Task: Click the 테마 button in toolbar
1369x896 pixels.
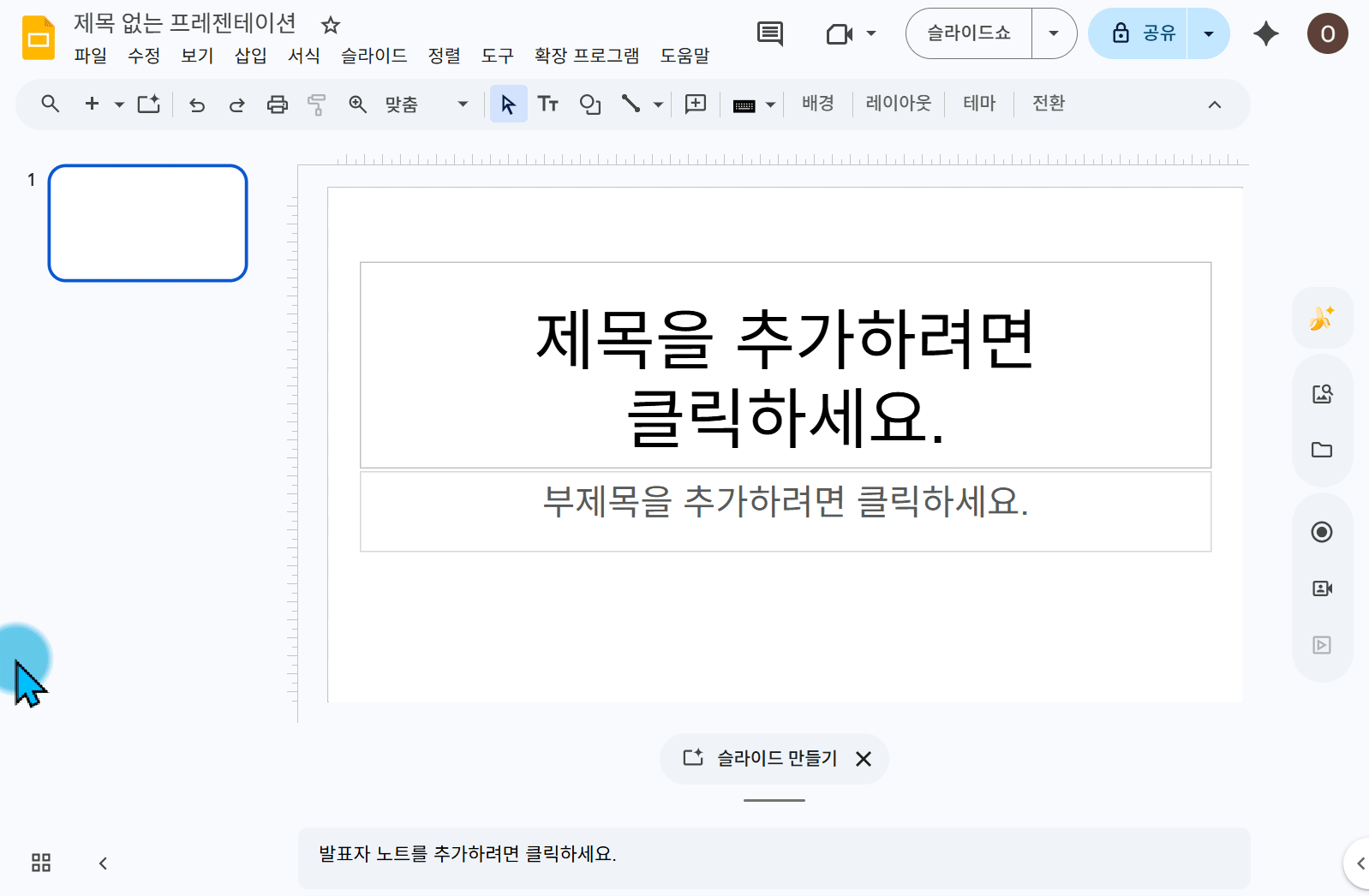Action: tap(979, 104)
